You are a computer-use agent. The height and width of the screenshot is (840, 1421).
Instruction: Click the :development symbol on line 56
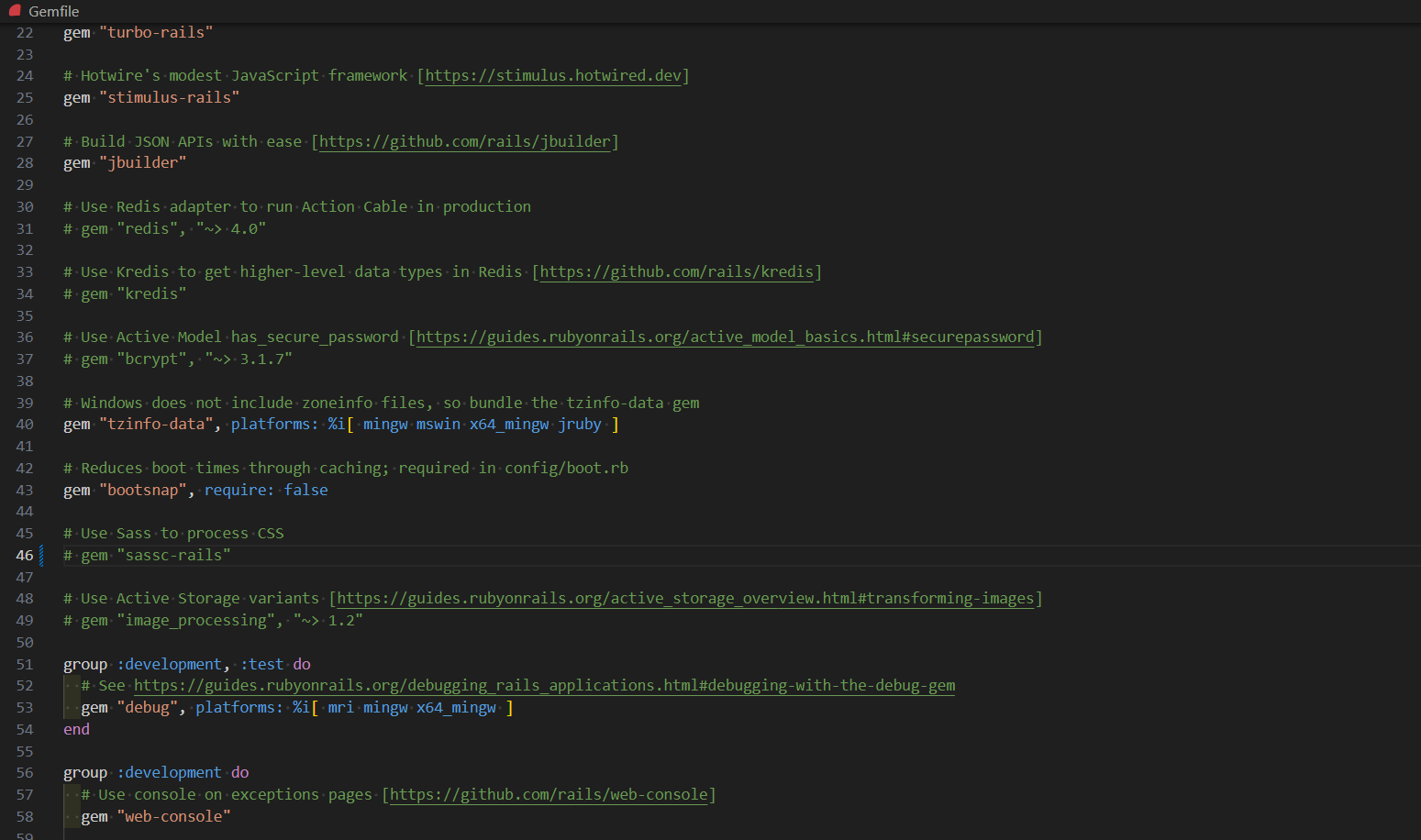pos(169,772)
